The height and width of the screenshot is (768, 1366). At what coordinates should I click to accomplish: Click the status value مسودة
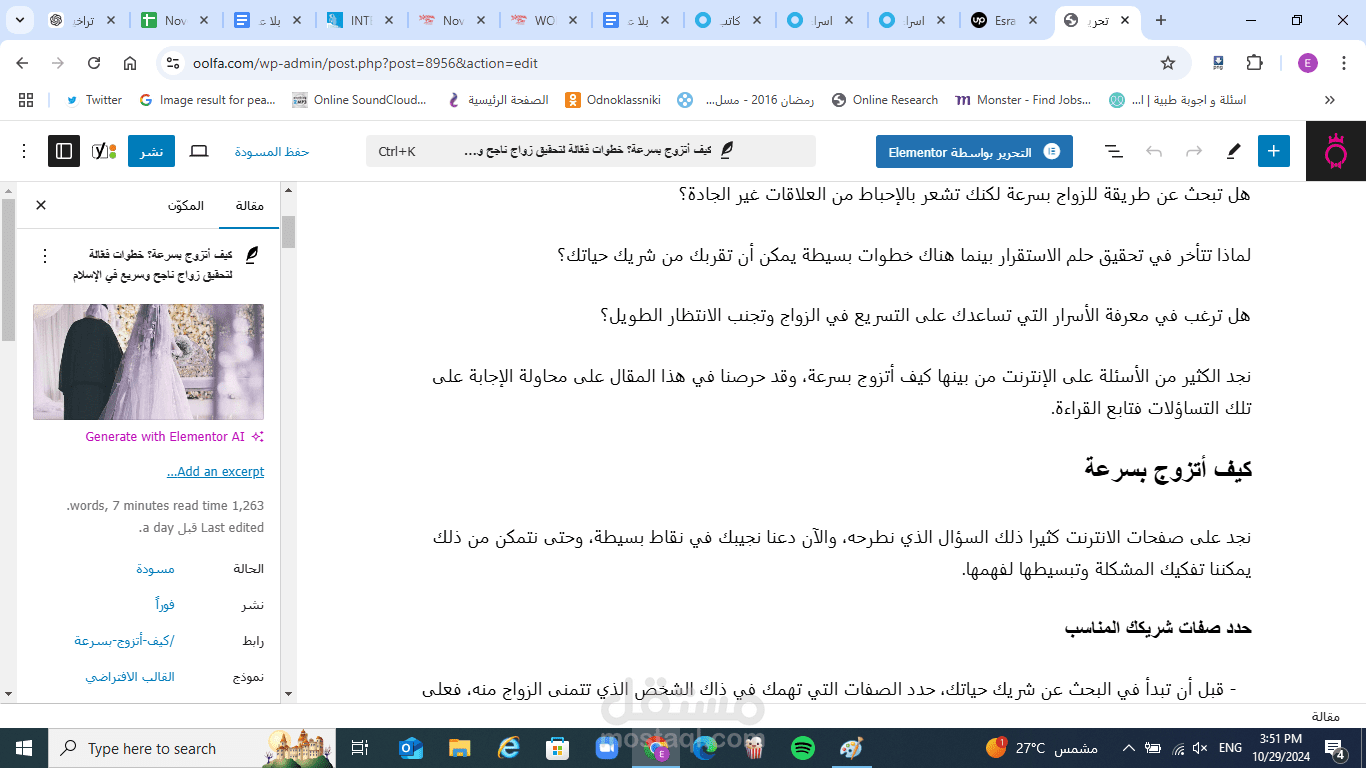(155, 569)
